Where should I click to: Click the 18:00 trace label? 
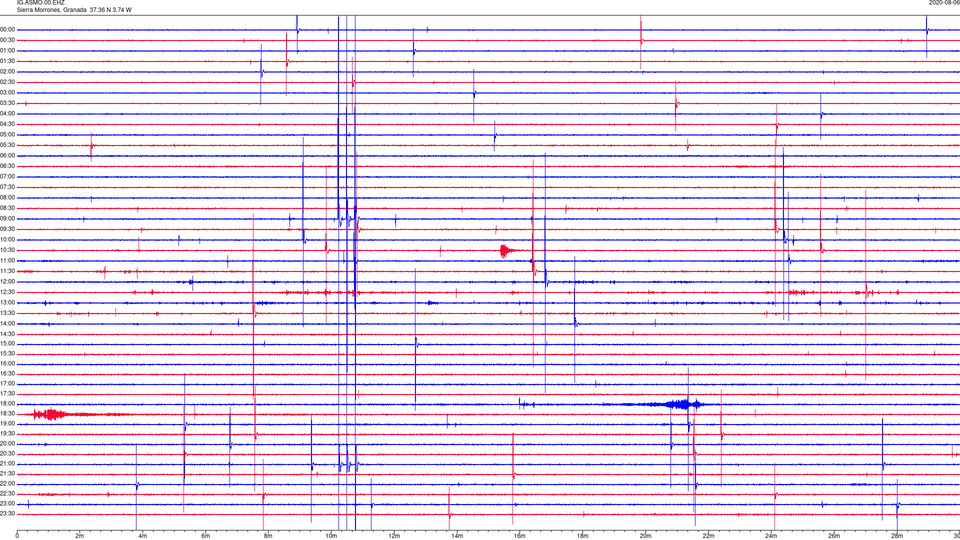pos(8,404)
